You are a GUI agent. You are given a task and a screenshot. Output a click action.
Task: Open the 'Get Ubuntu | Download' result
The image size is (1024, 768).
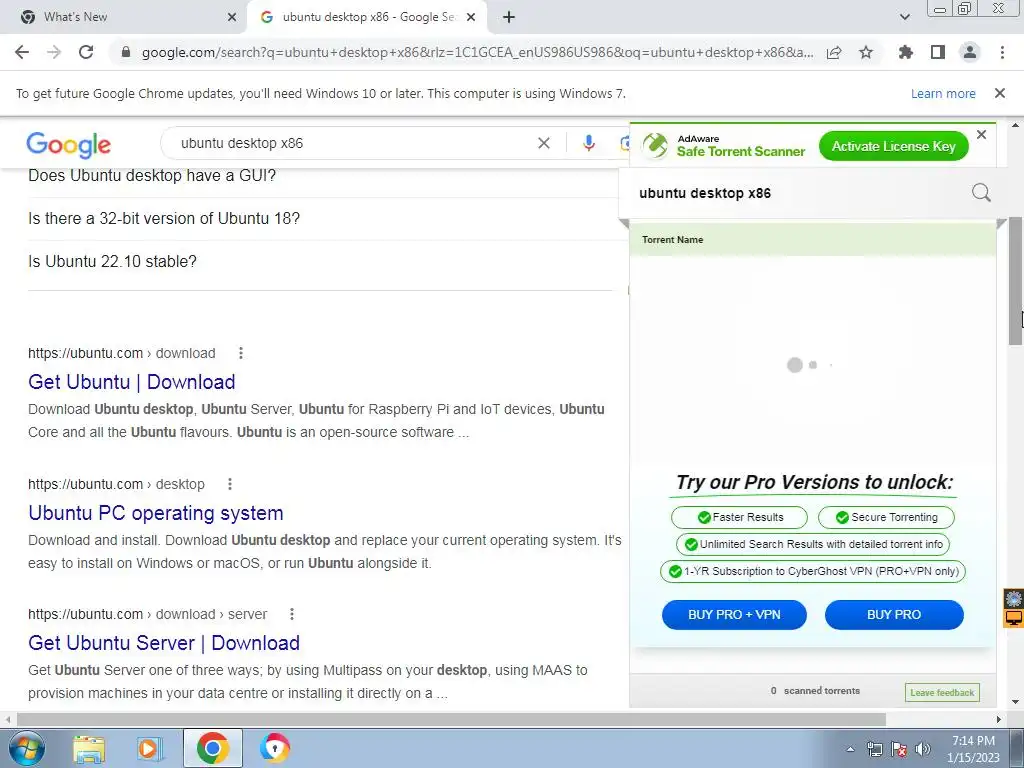(132, 382)
